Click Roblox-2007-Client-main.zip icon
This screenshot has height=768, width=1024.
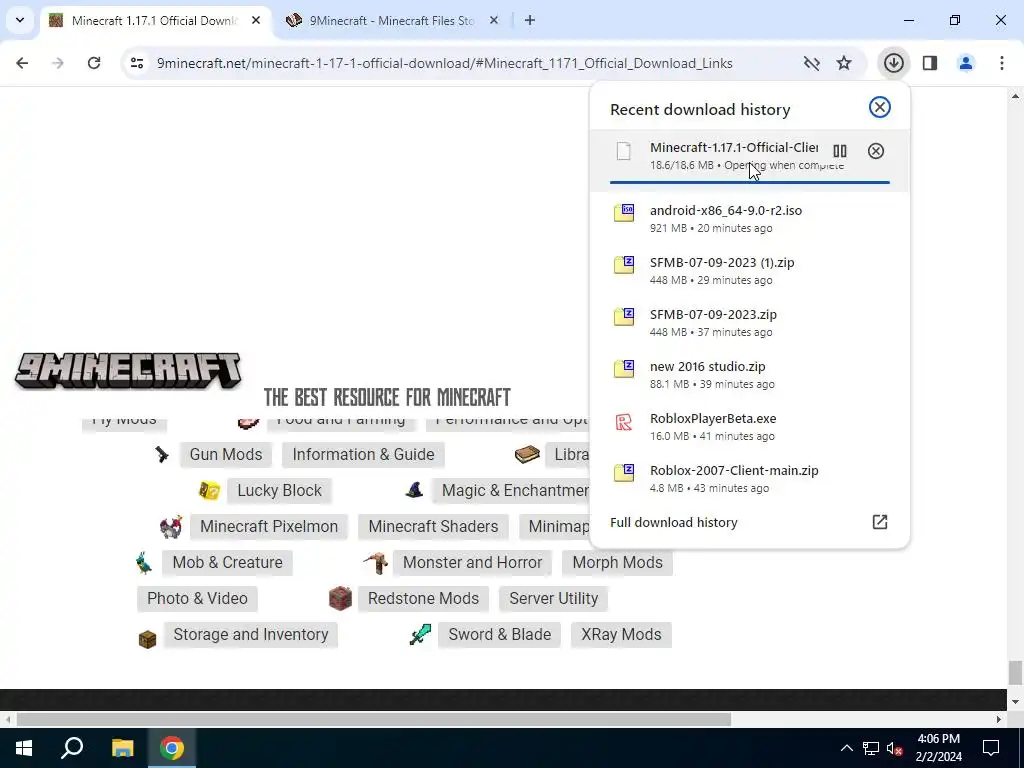624,472
